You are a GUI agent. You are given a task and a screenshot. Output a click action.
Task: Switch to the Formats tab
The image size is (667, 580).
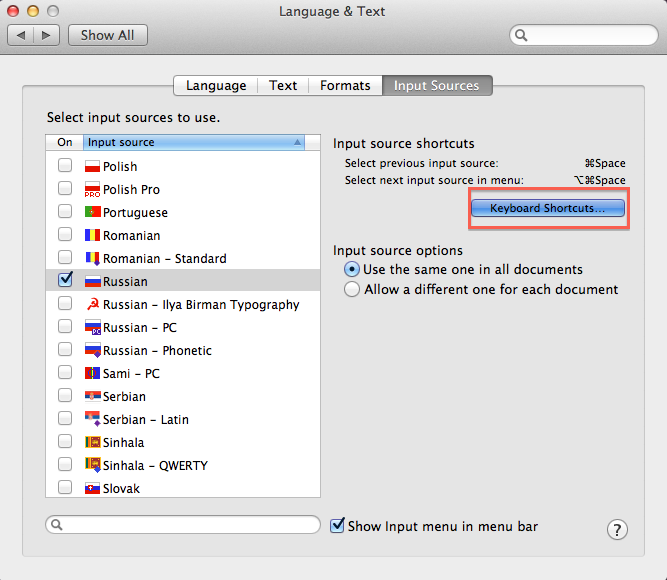coord(345,86)
